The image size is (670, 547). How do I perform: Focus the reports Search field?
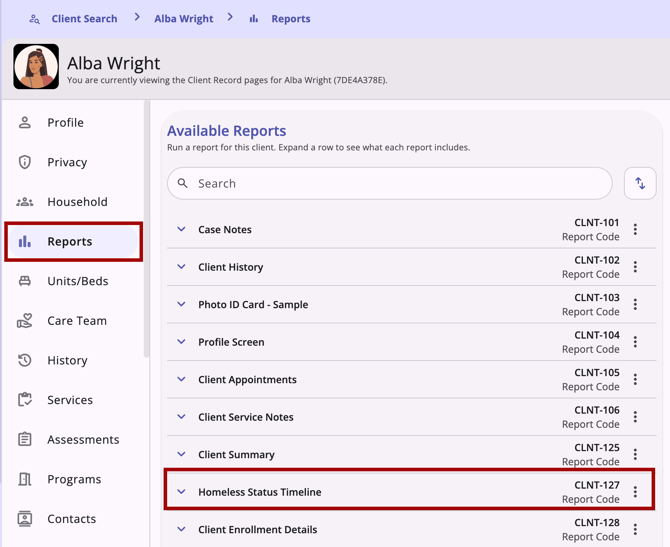(x=390, y=183)
